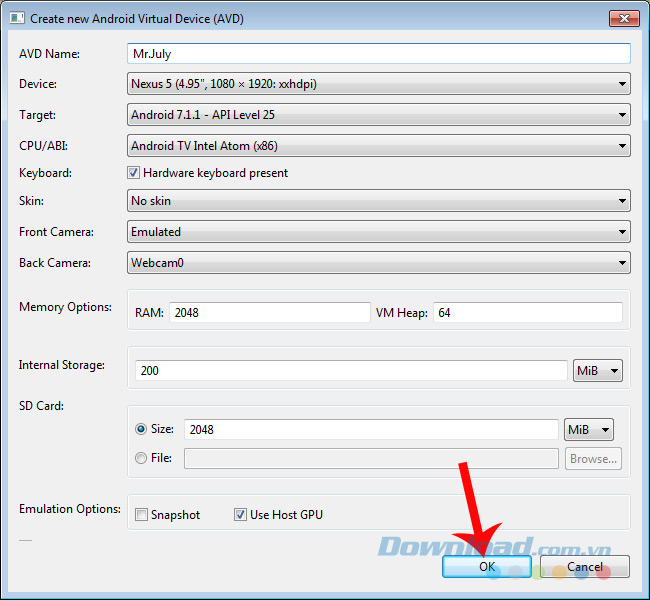
Task: Click the SD Card label
Action: tap(41, 406)
